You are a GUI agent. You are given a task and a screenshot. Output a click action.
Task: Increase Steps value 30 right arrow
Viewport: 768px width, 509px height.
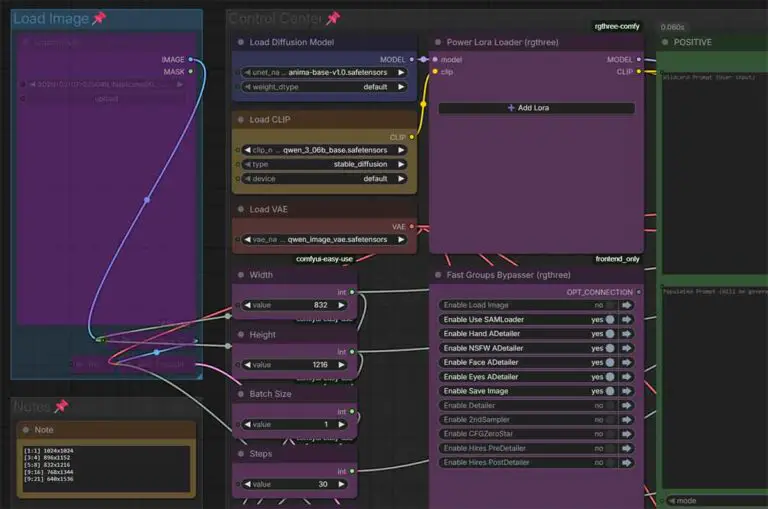pyautogui.click(x=341, y=484)
